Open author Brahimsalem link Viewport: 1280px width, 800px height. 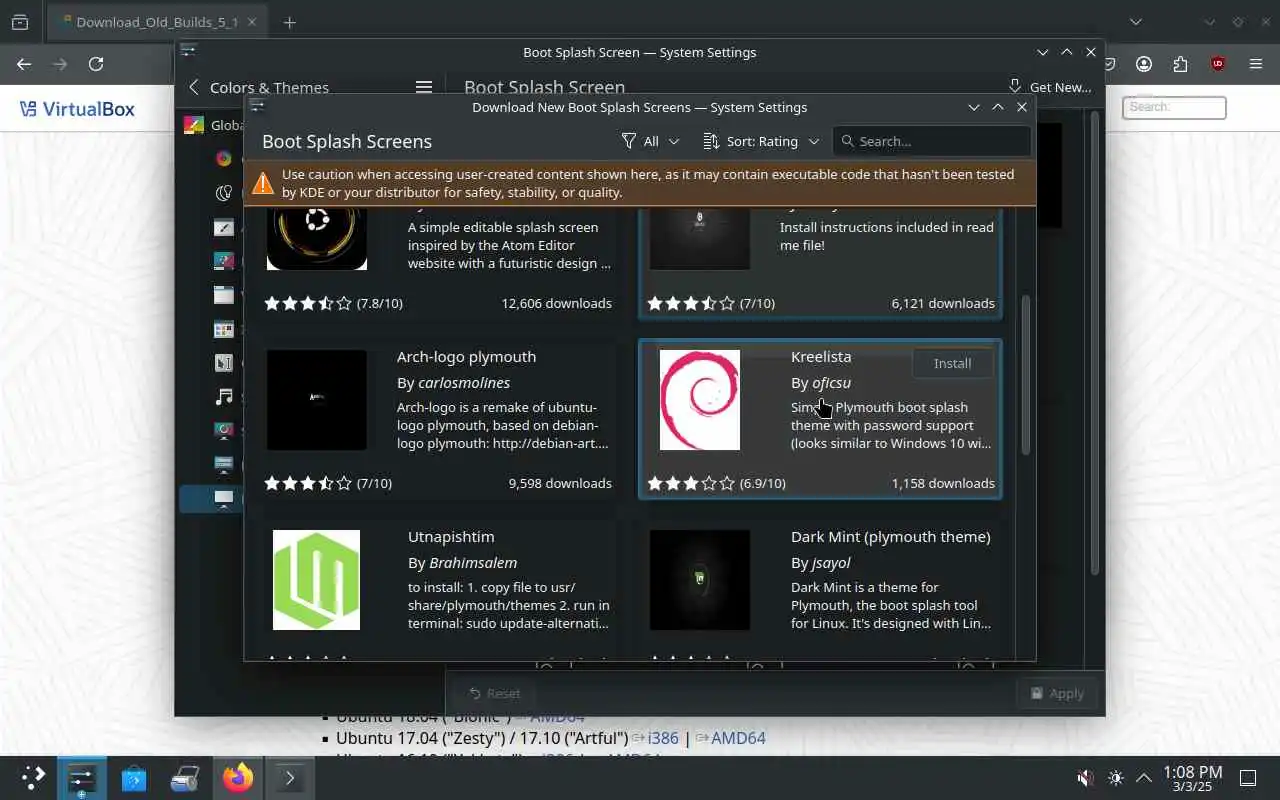(x=473, y=563)
